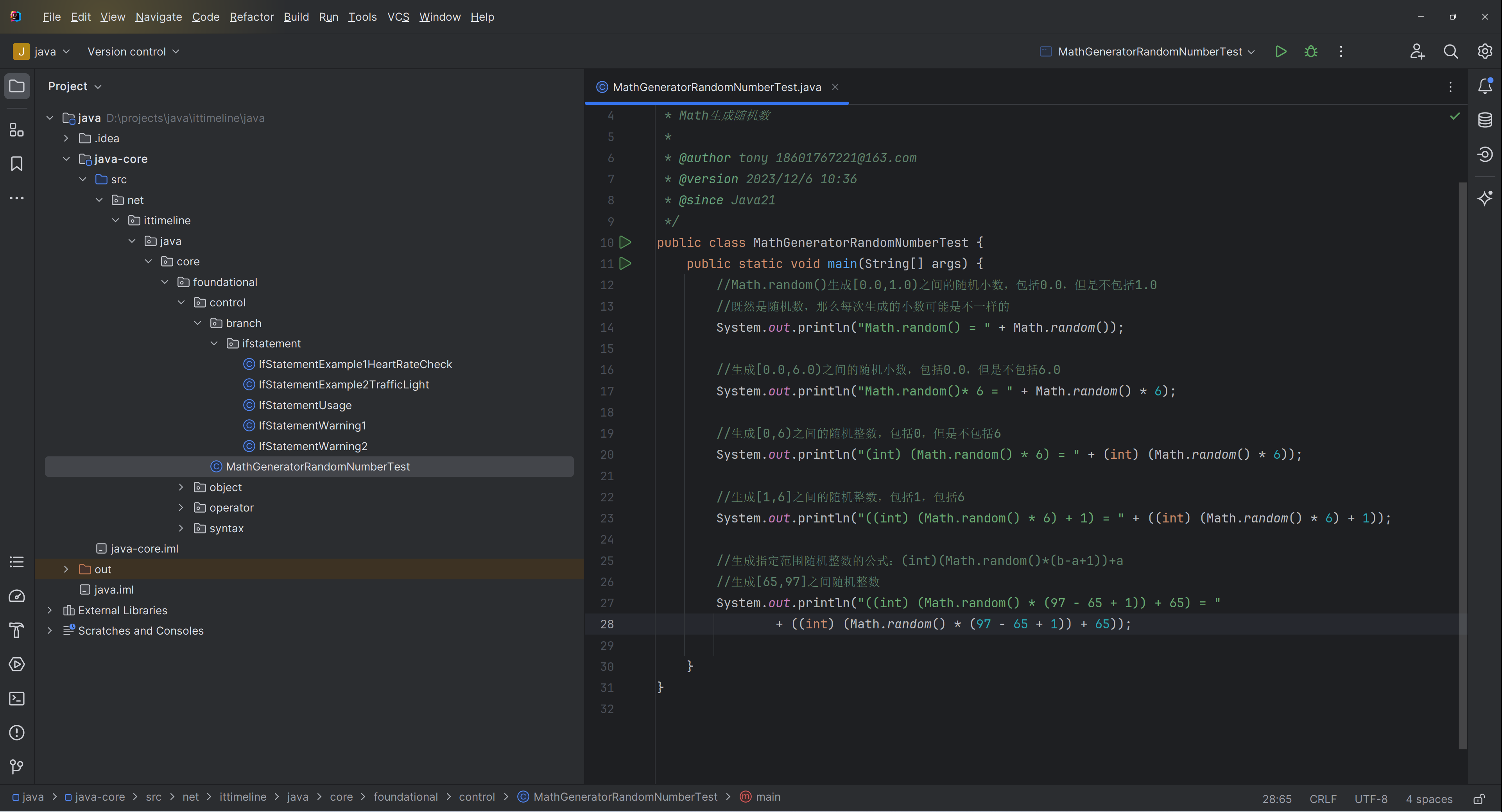Open the Refactor menu
The height and width of the screenshot is (812, 1502).
coord(251,17)
